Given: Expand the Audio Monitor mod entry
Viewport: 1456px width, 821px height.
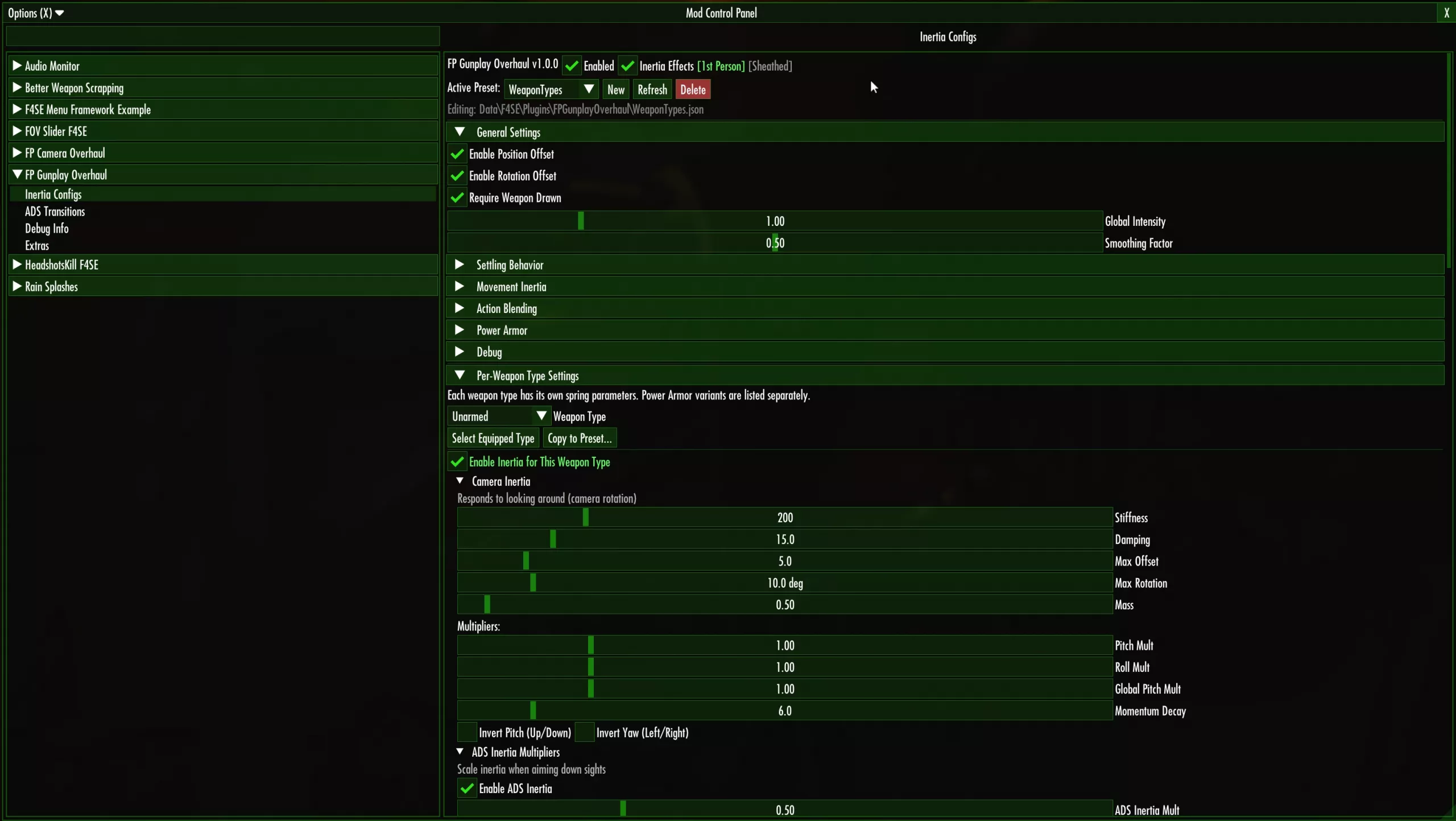Looking at the screenshot, I should 223,66.
